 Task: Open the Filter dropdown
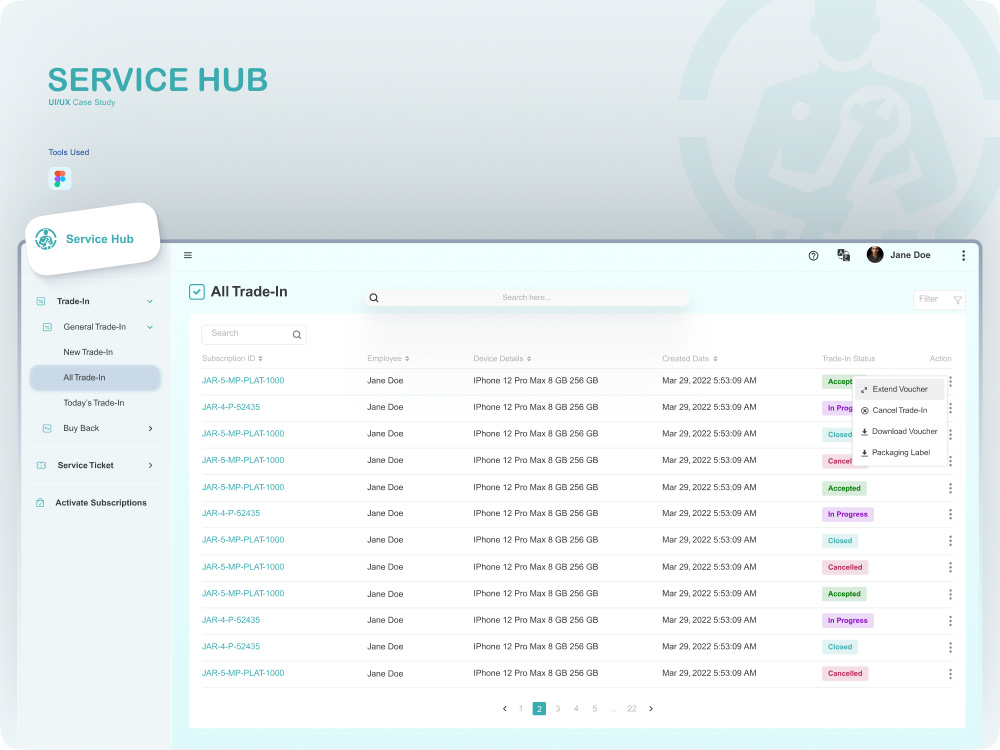[939, 300]
